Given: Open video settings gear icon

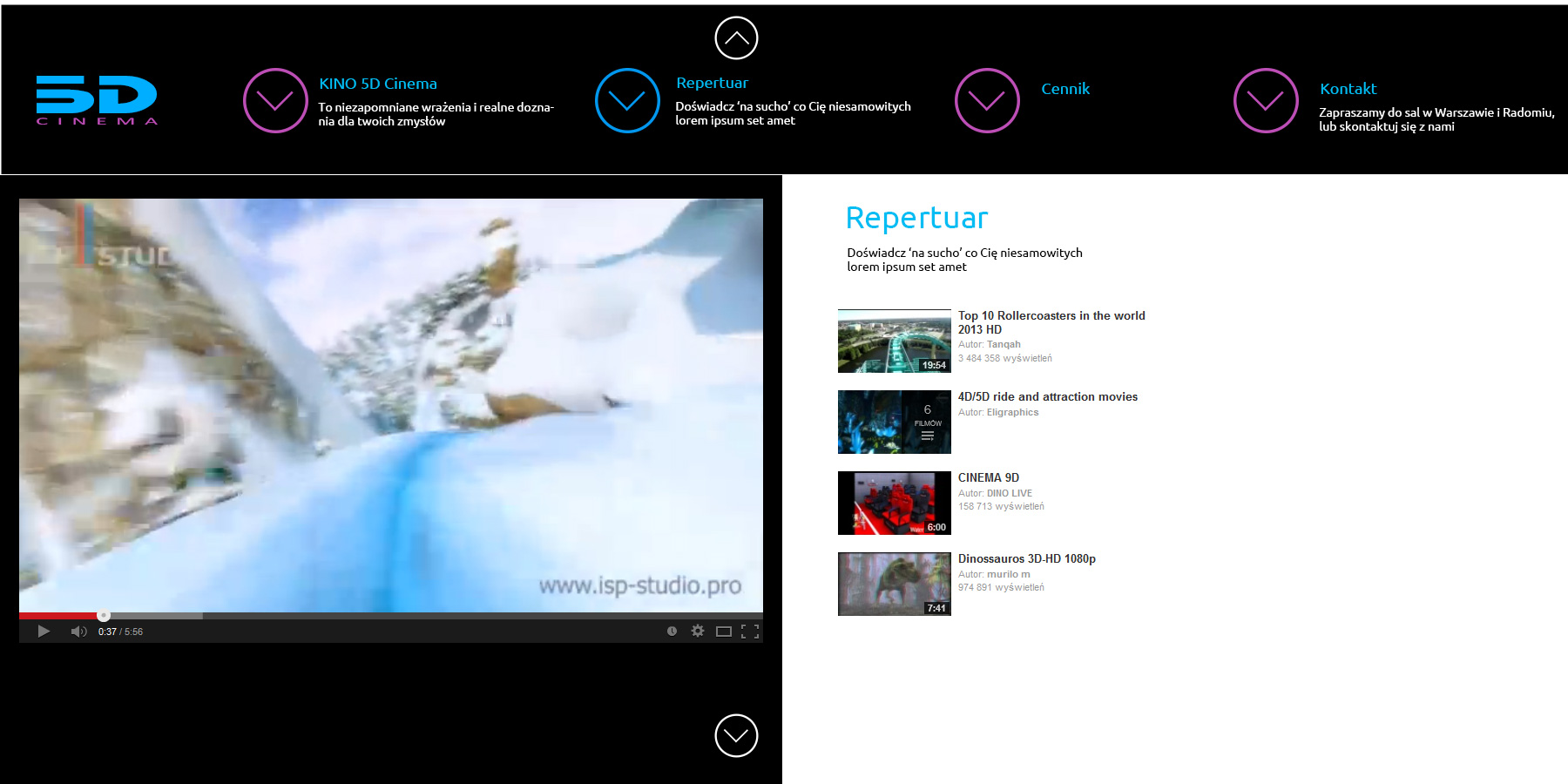Looking at the screenshot, I should [x=698, y=631].
